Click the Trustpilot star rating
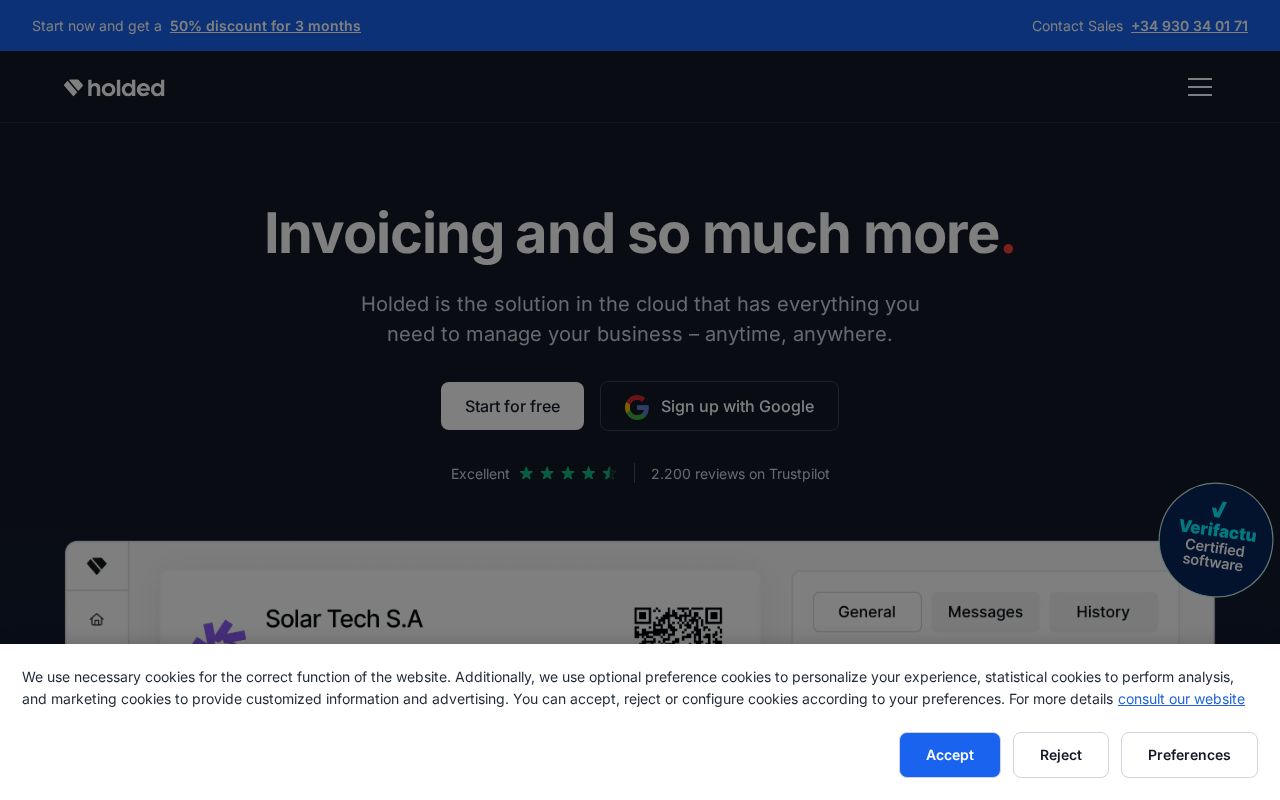This screenshot has width=1280, height=800. pyautogui.click(x=568, y=473)
